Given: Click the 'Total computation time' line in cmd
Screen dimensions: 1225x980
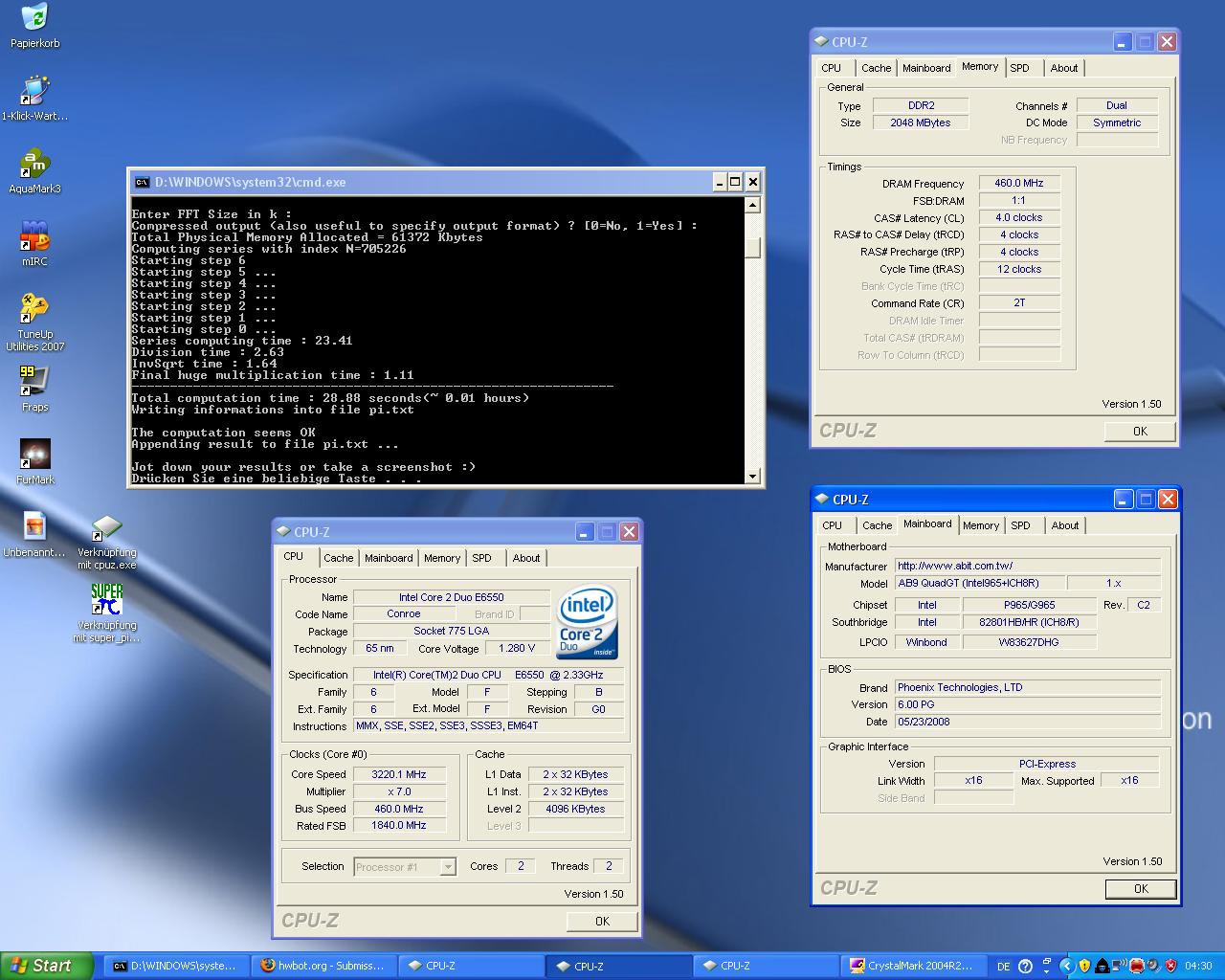Looking at the screenshot, I should pyautogui.click(x=330, y=398).
